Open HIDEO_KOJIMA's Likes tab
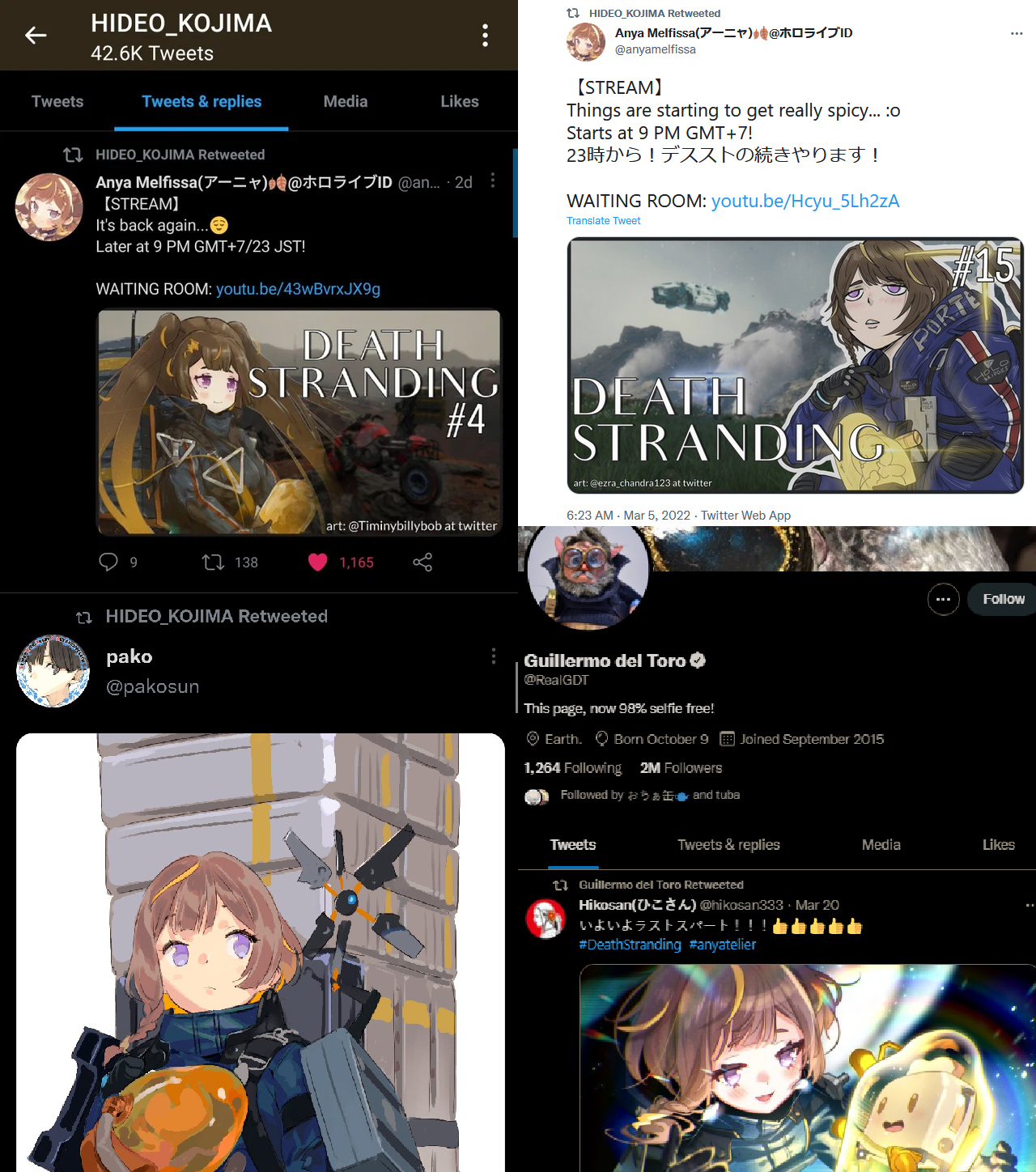The image size is (1036, 1172). click(x=460, y=101)
